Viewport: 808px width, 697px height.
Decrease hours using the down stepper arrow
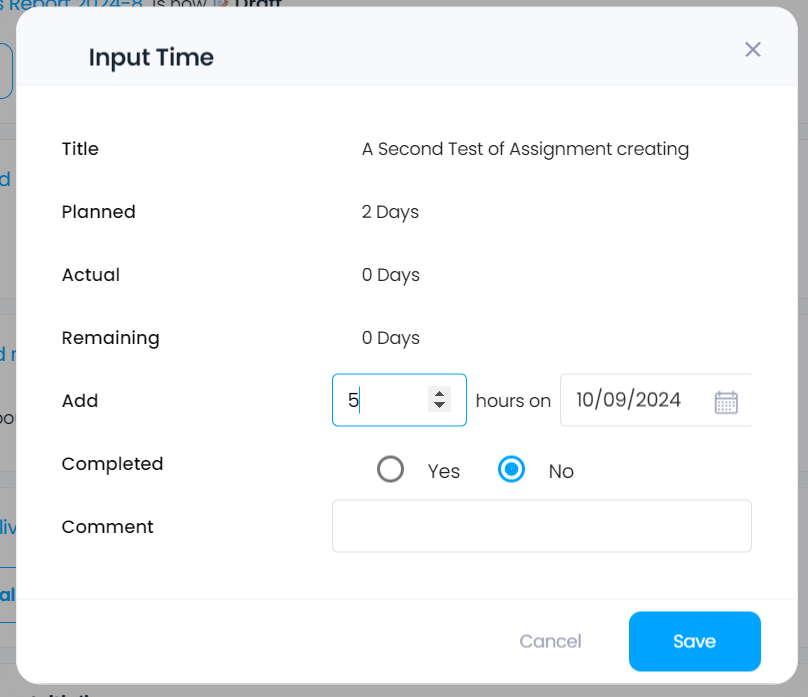(439, 405)
